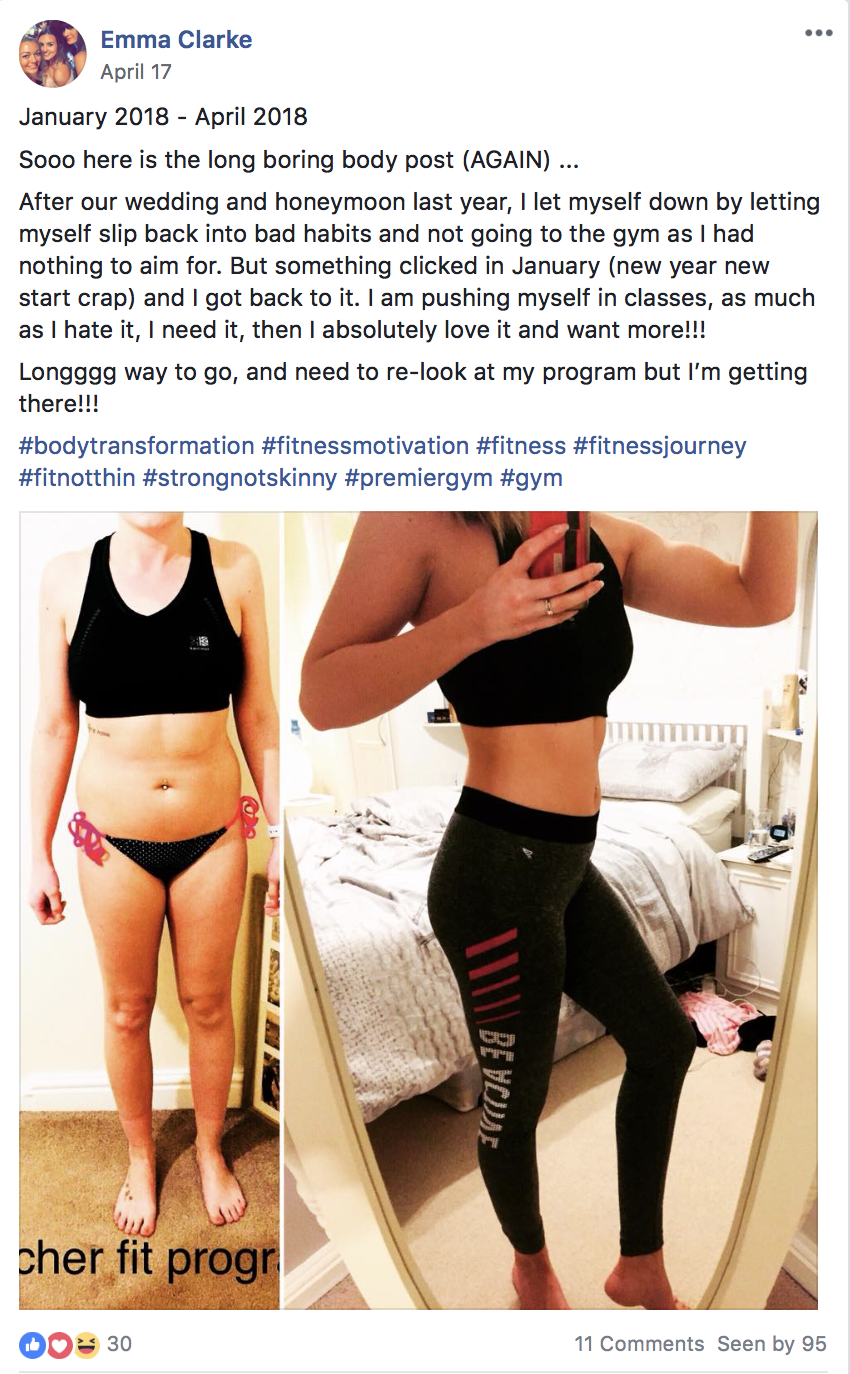Screen dimensions: 850x1374
Task: Open the Emma Clarke profile name link
Action: click(x=176, y=40)
